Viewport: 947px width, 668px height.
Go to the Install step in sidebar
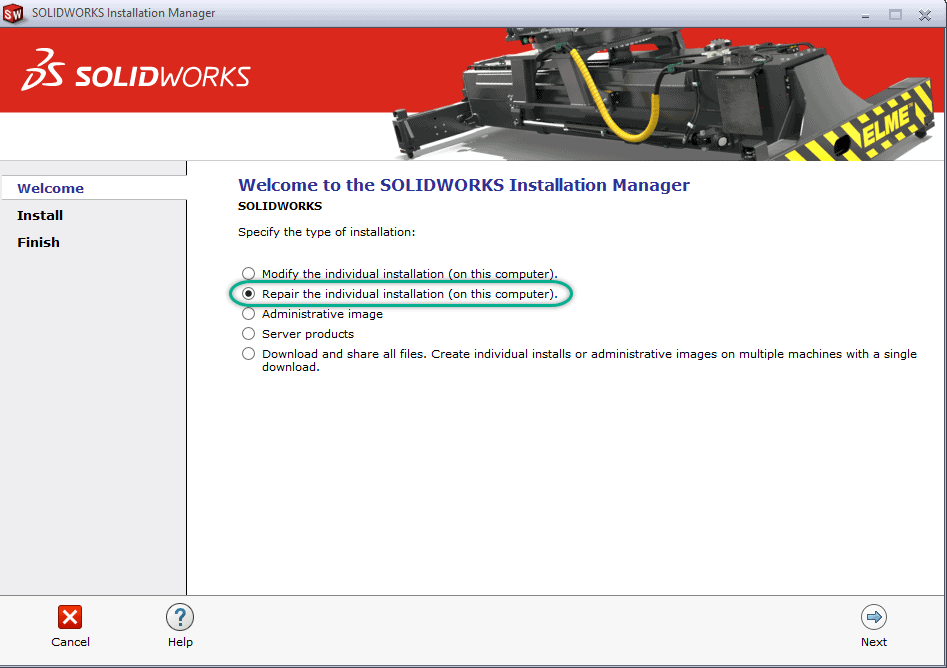tap(40, 215)
